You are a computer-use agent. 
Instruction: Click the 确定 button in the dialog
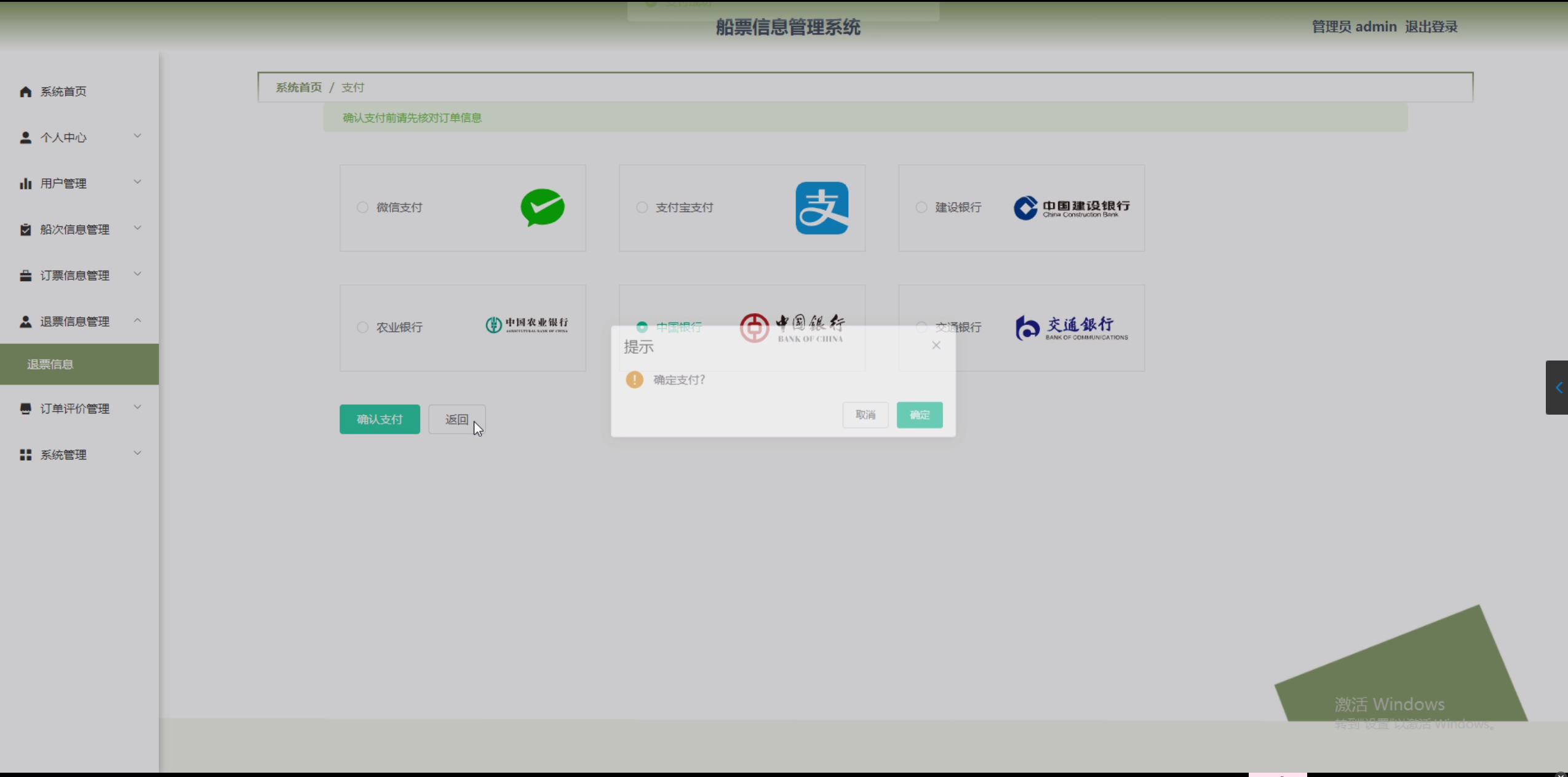pyautogui.click(x=920, y=415)
